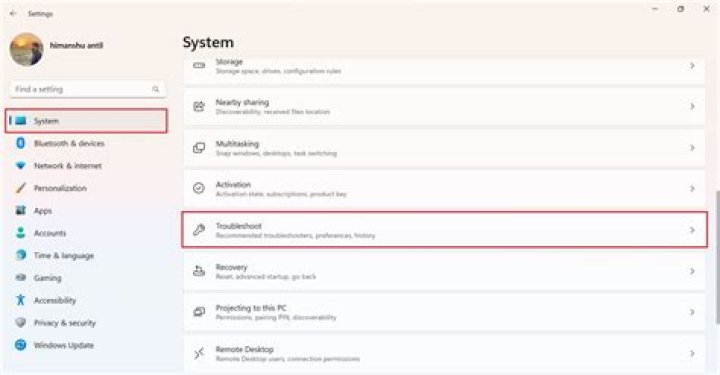Click the back arrow icon beside Settings
The width and height of the screenshot is (720, 375).
click(x=13, y=14)
